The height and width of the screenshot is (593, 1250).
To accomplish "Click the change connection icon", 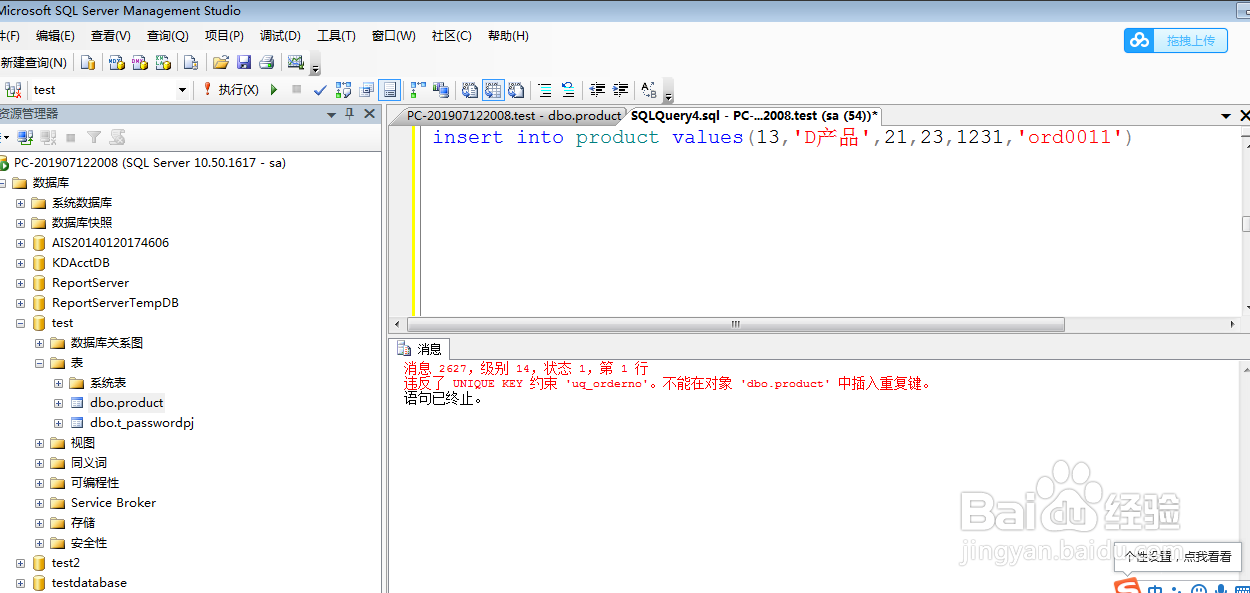I will click(13, 90).
